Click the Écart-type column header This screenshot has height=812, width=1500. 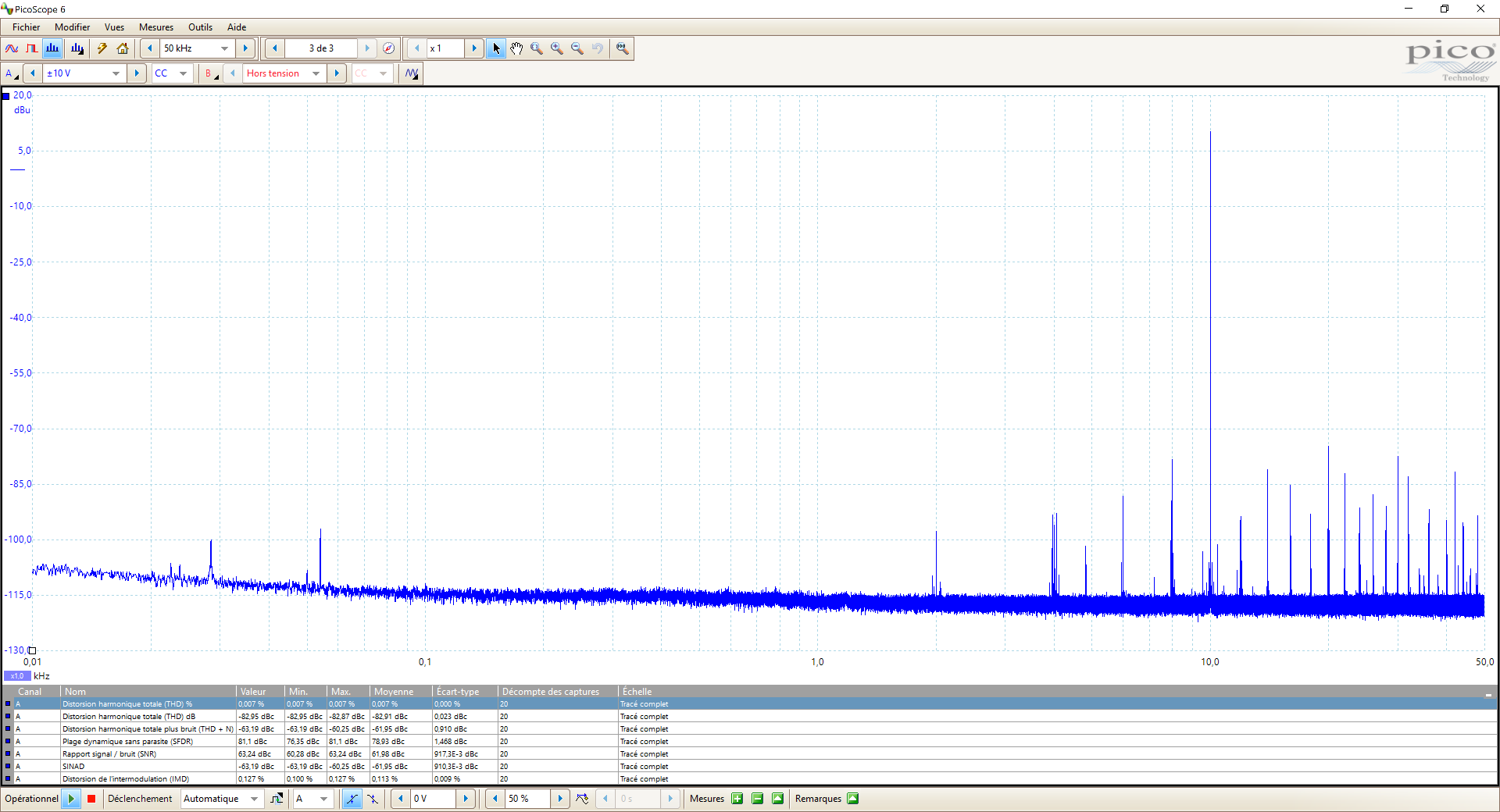pos(465,692)
